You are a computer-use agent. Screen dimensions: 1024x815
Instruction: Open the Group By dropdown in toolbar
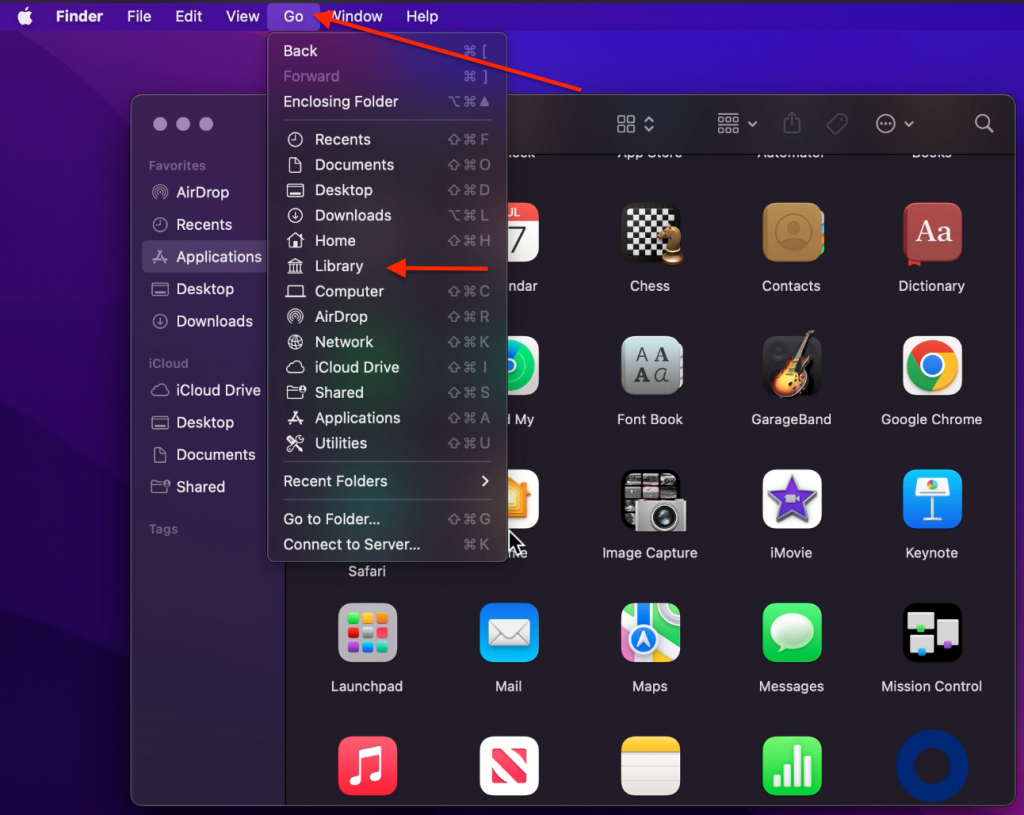[737, 123]
